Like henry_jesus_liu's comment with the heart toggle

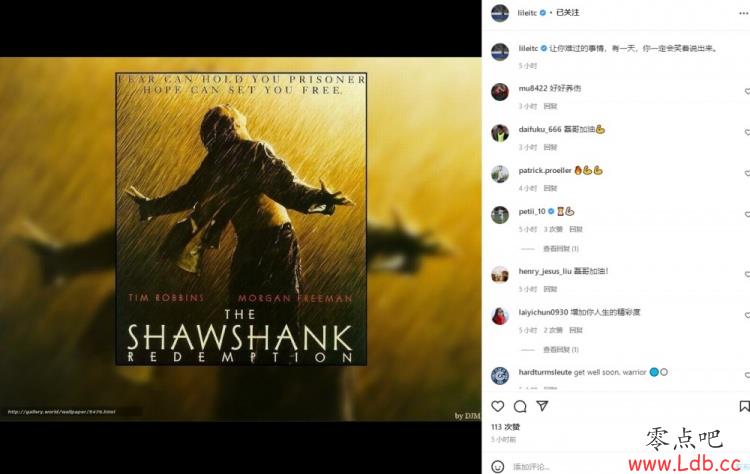[x=747, y=274]
